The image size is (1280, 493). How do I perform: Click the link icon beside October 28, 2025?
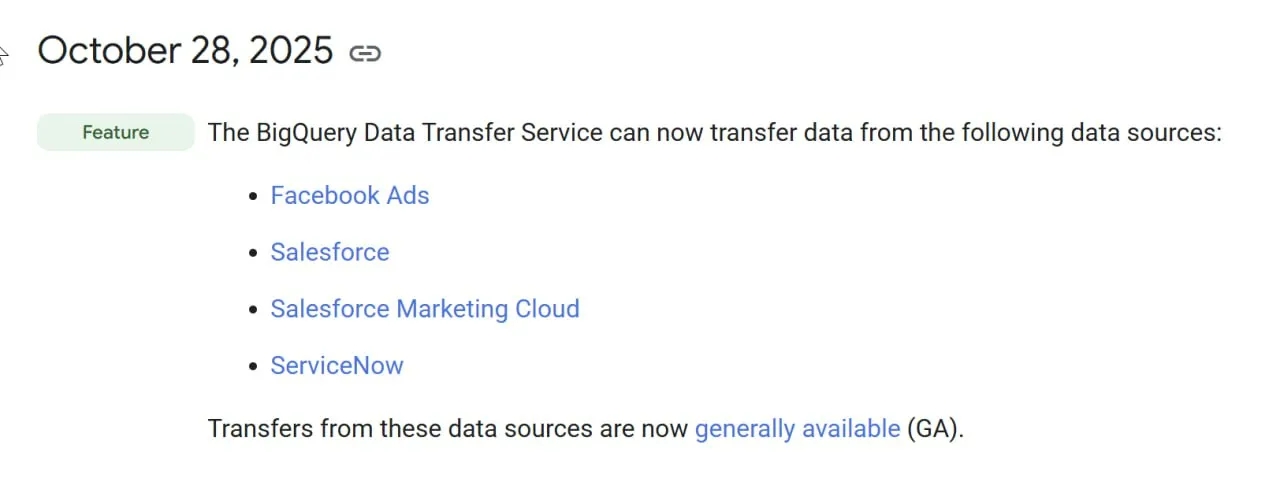pos(365,53)
